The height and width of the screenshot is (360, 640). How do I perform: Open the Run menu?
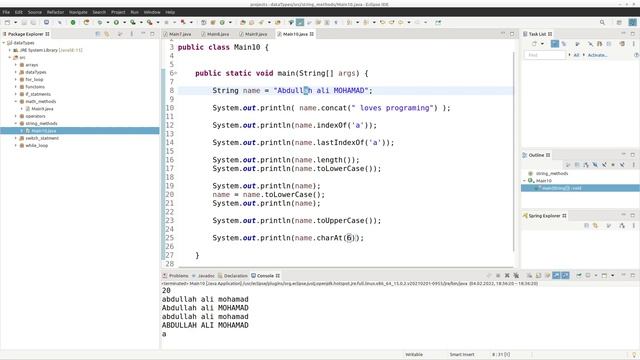135,12
